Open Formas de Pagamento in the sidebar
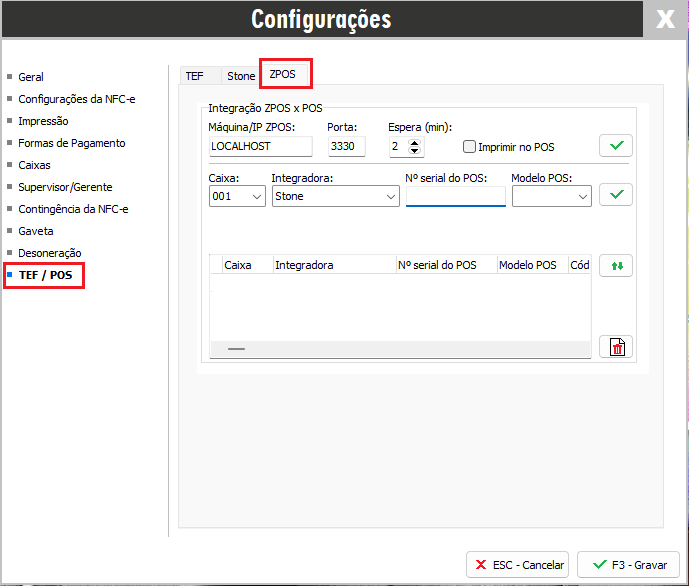The height and width of the screenshot is (586, 689). (x=72, y=143)
